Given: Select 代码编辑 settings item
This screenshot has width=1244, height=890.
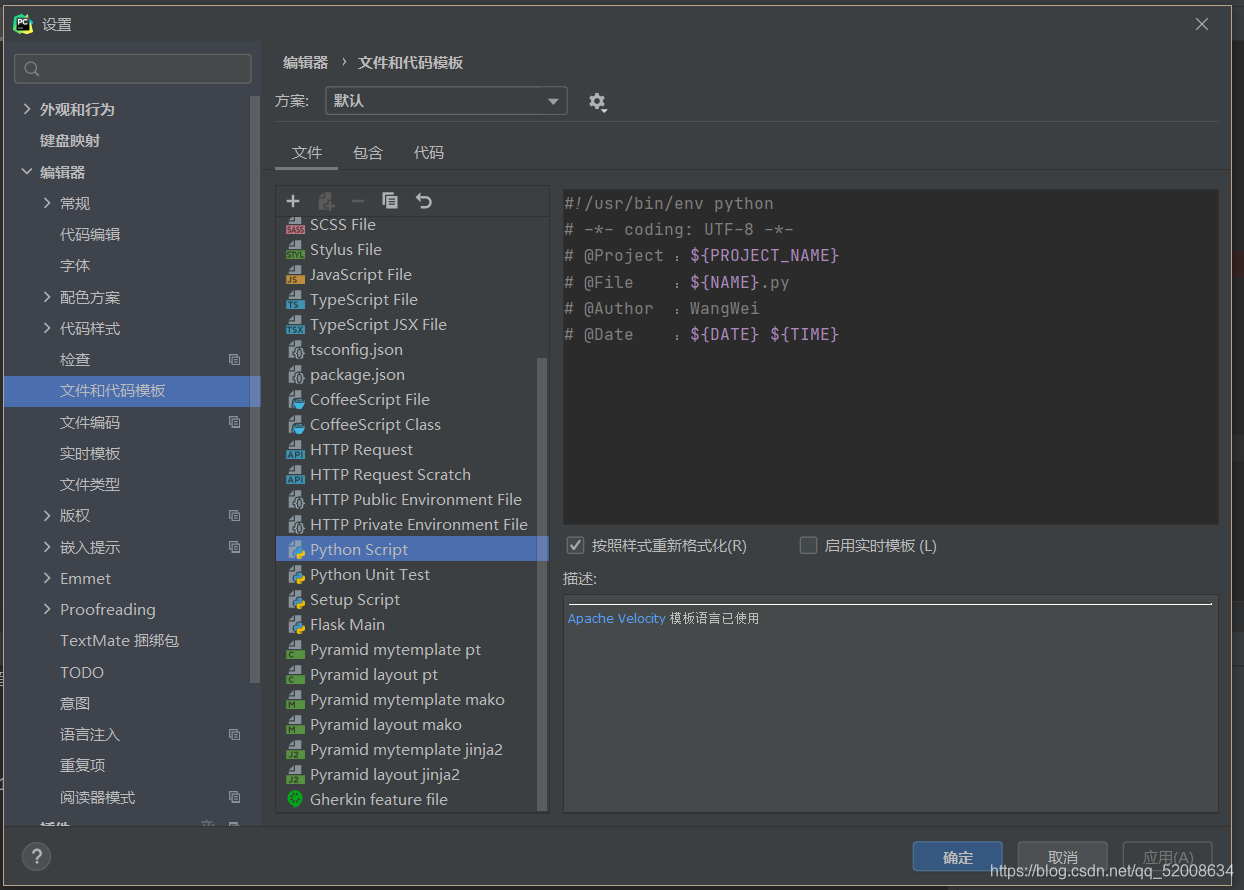Looking at the screenshot, I should [90, 234].
